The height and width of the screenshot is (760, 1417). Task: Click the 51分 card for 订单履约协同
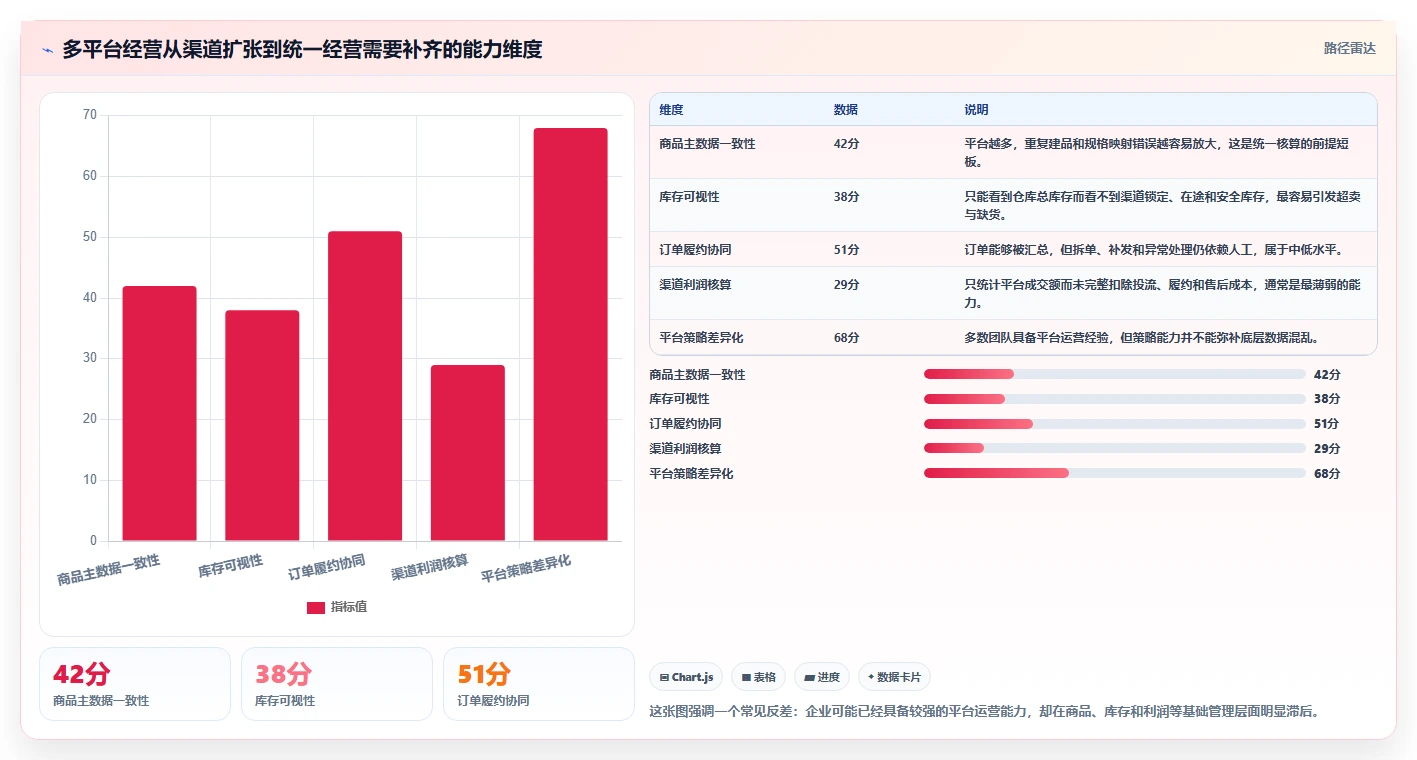point(539,684)
